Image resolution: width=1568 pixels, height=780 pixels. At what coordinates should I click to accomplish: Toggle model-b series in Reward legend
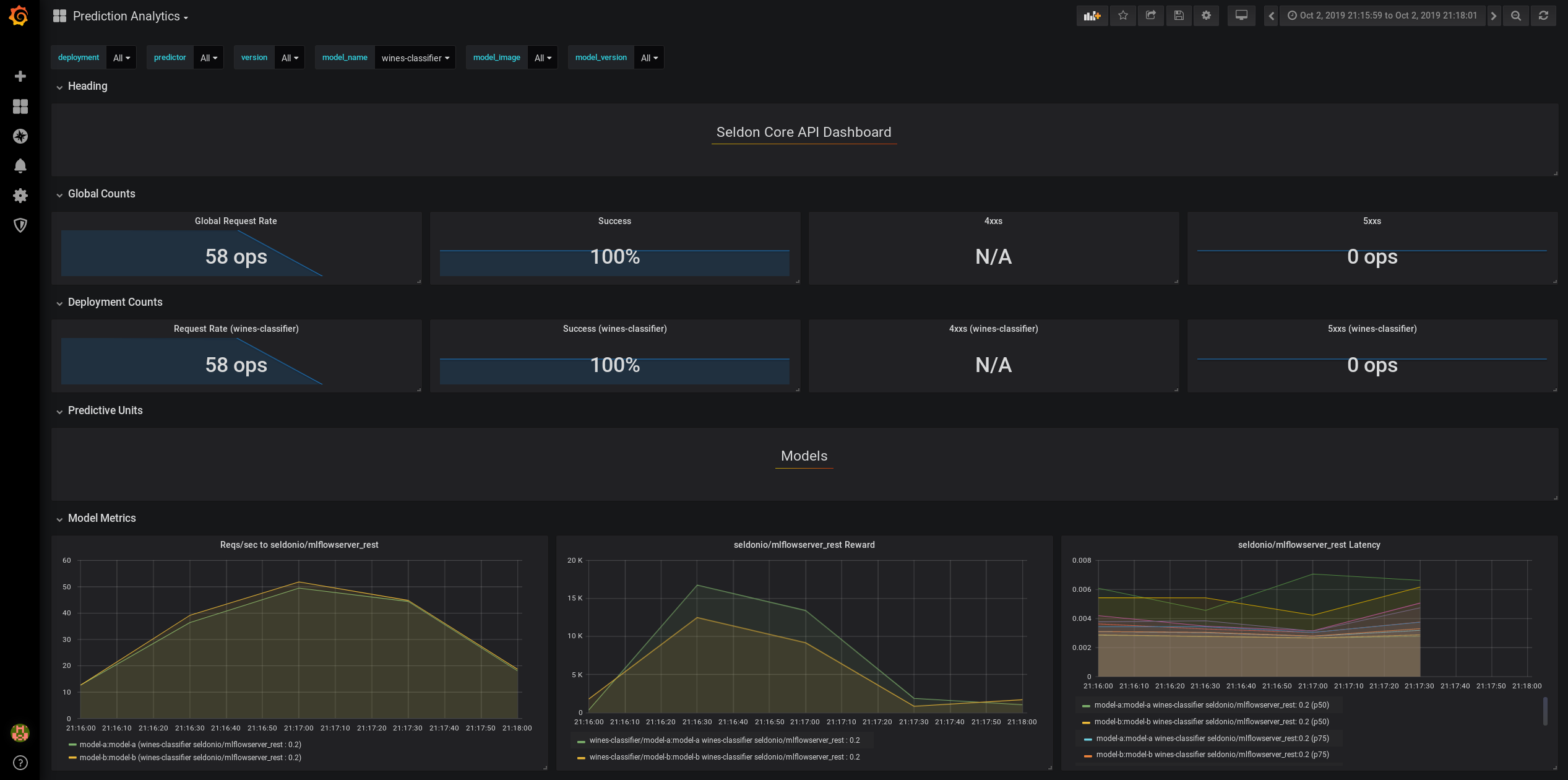[724, 757]
